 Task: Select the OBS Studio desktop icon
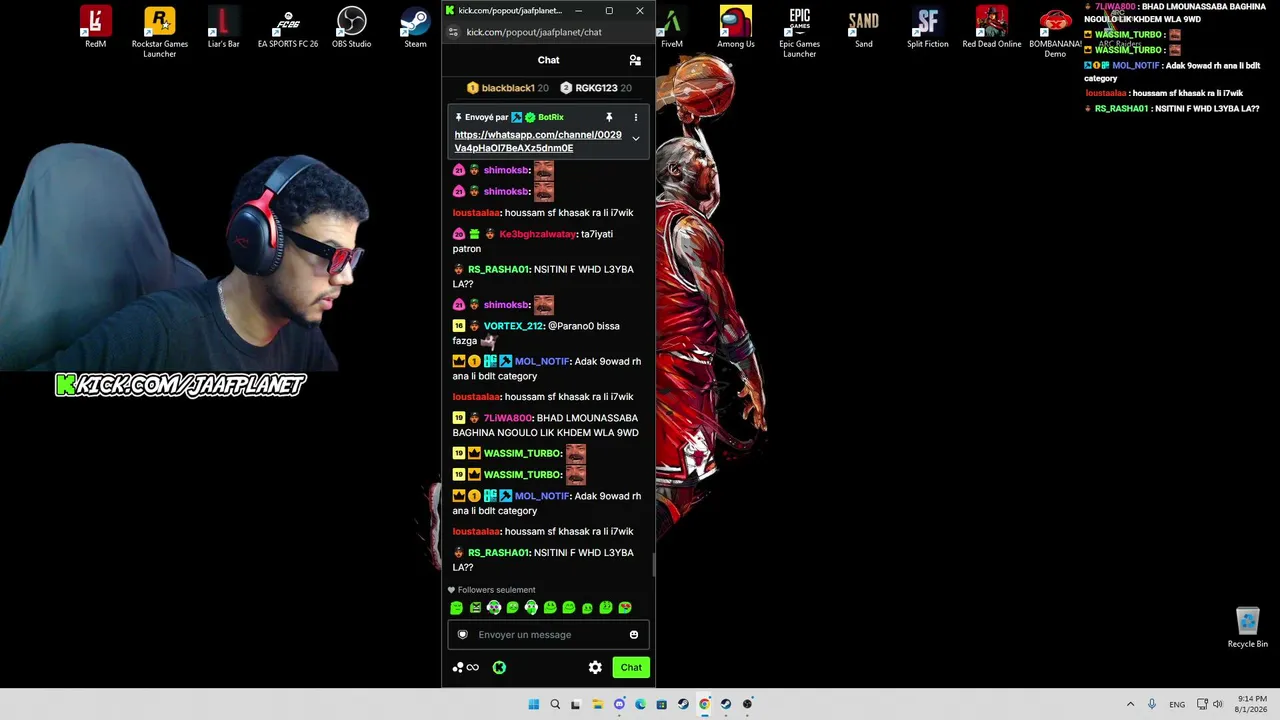(x=351, y=28)
